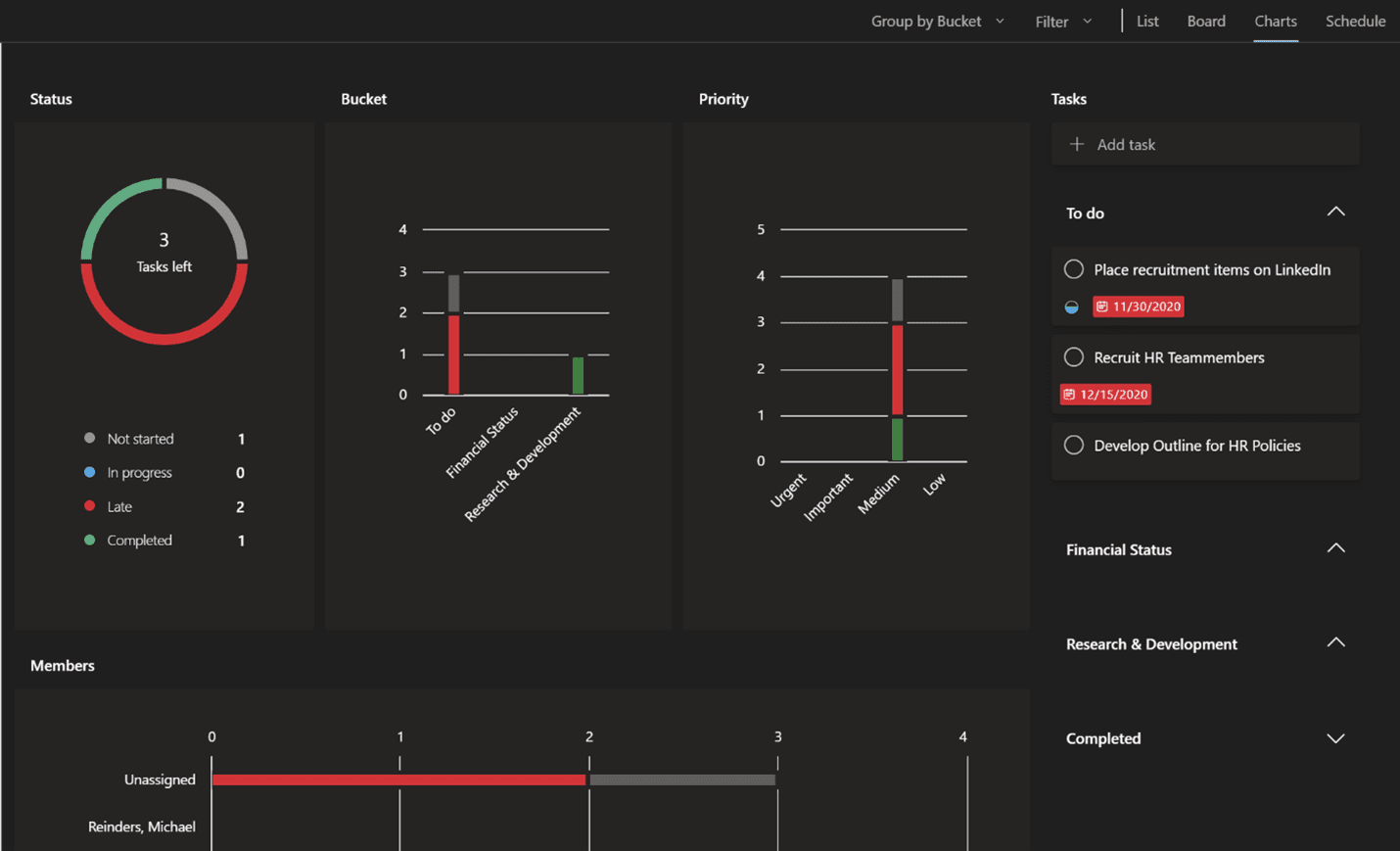Click the red Late legend dot

pos(90,505)
